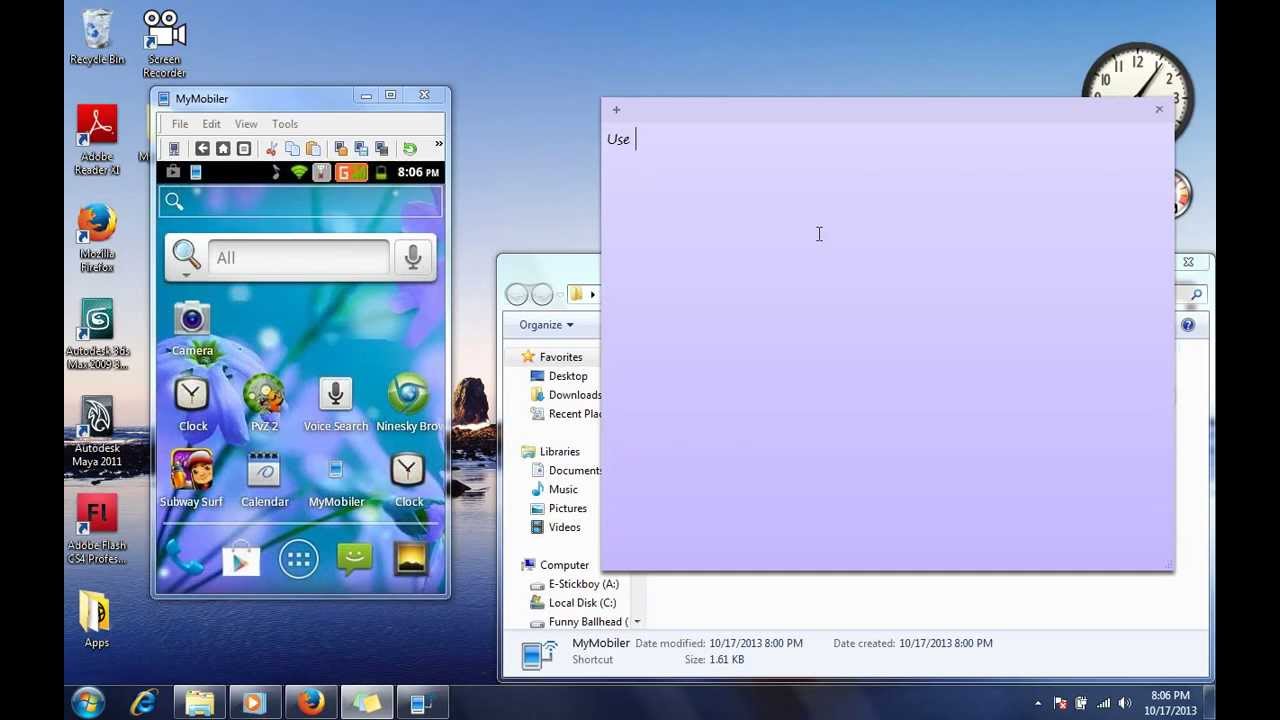
Task: Open Gallery from the phone dock
Action: point(411,560)
